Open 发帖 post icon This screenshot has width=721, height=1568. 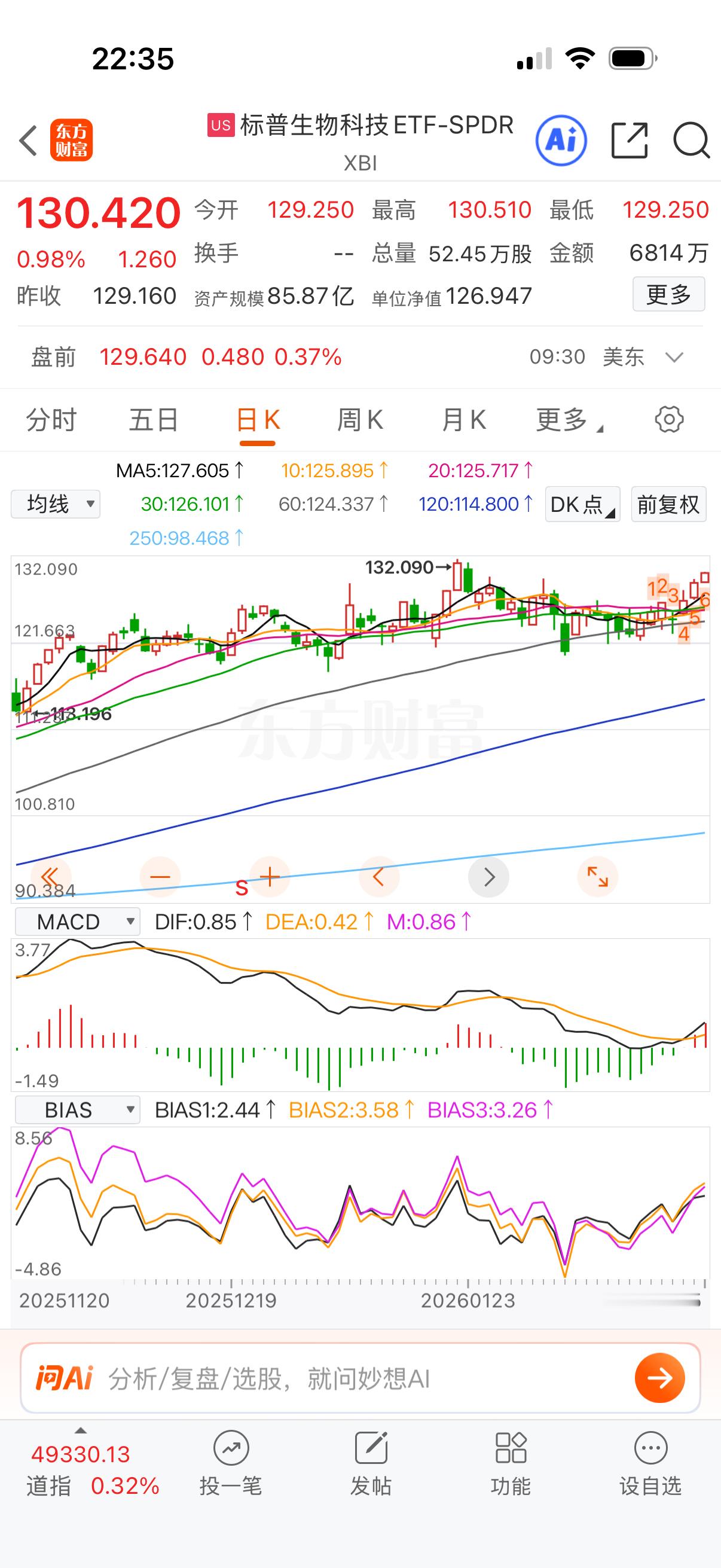click(x=371, y=1464)
